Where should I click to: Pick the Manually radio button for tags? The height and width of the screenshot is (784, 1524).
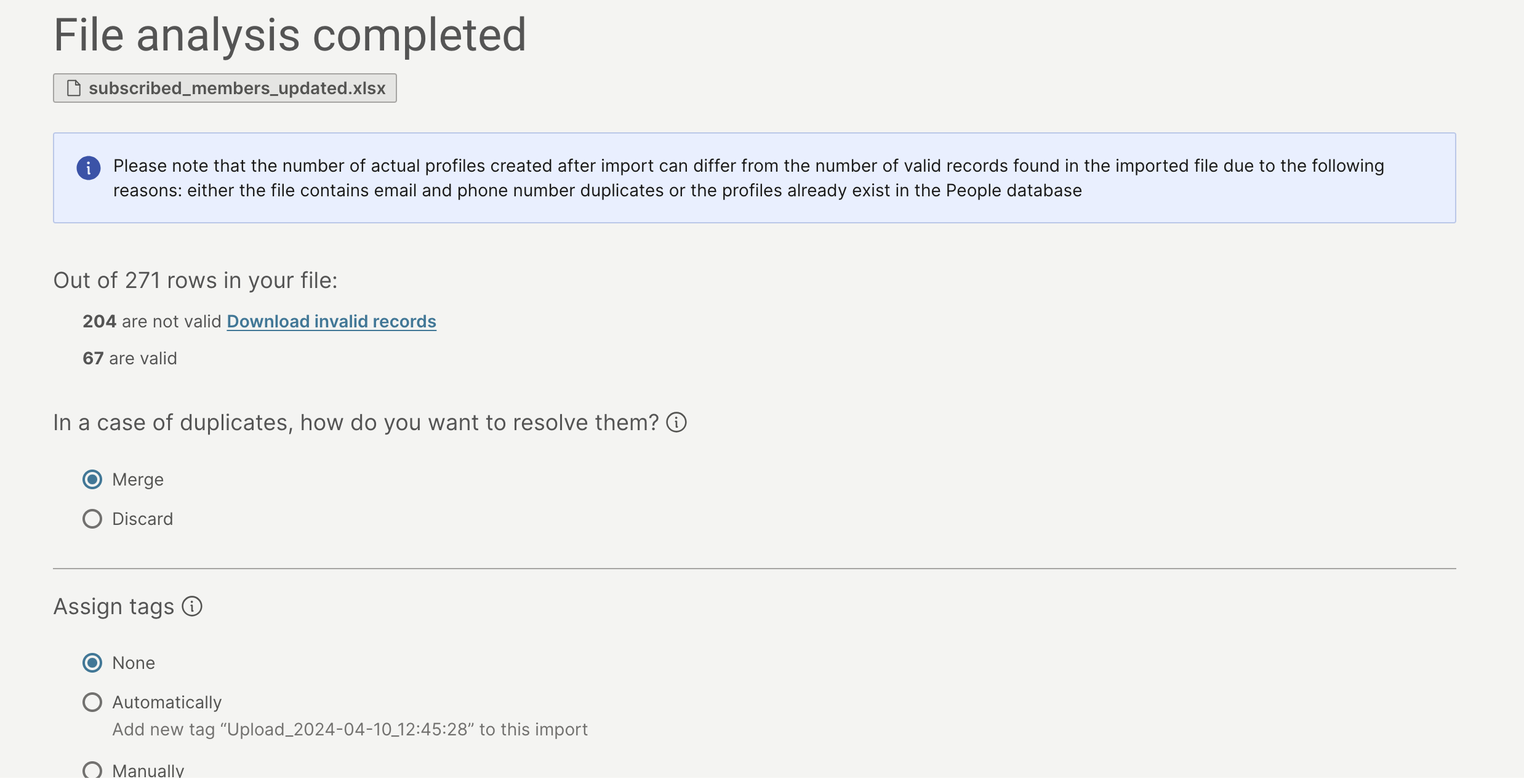pyautogui.click(x=92, y=771)
